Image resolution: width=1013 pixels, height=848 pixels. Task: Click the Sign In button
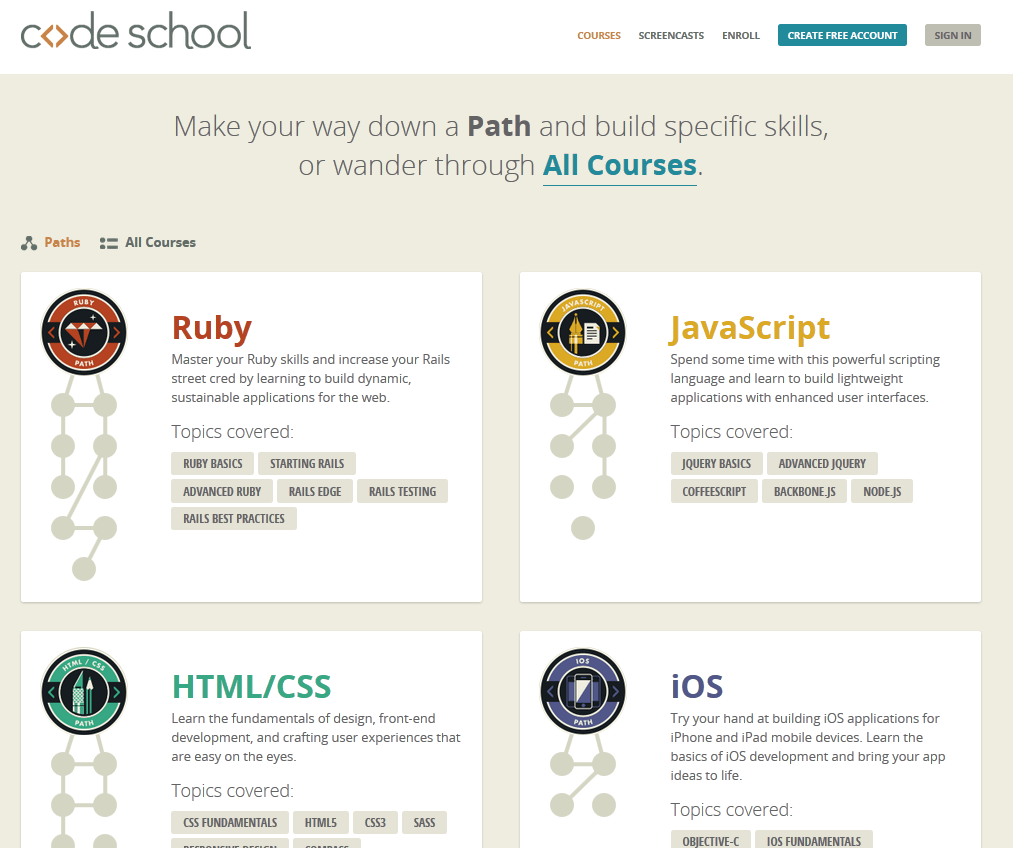pos(953,35)
